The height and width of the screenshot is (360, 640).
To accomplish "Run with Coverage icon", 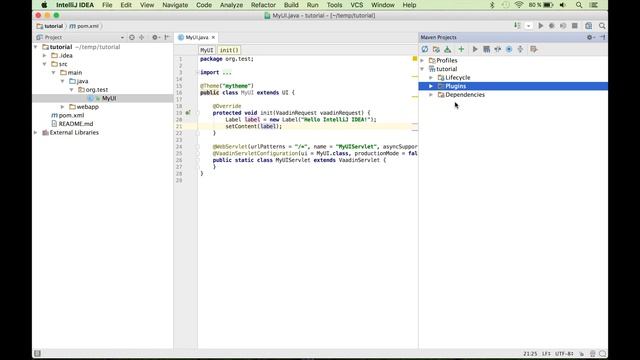I will (x=563, y=26).
